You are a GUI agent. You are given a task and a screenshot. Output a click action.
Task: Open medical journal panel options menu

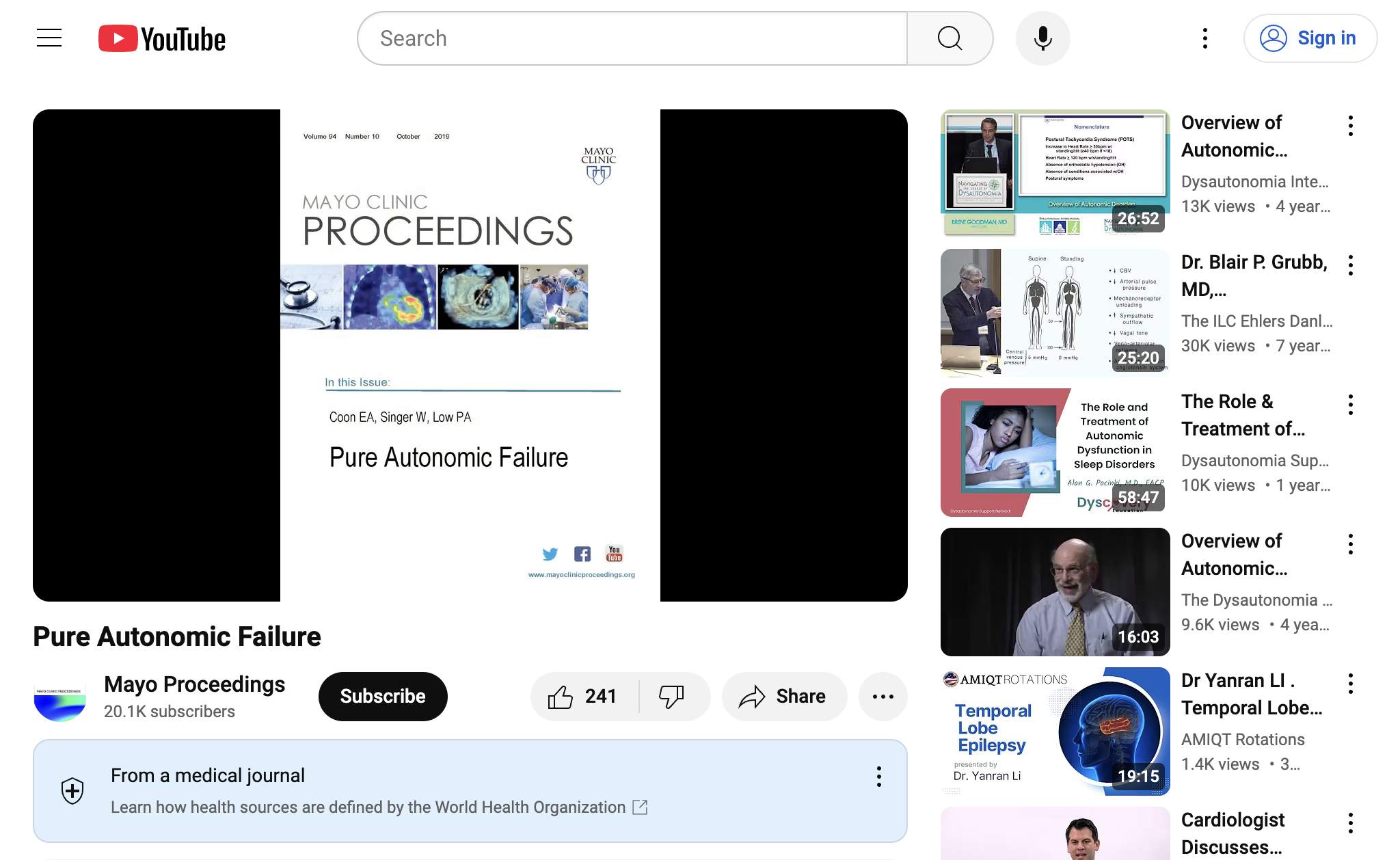879,777
